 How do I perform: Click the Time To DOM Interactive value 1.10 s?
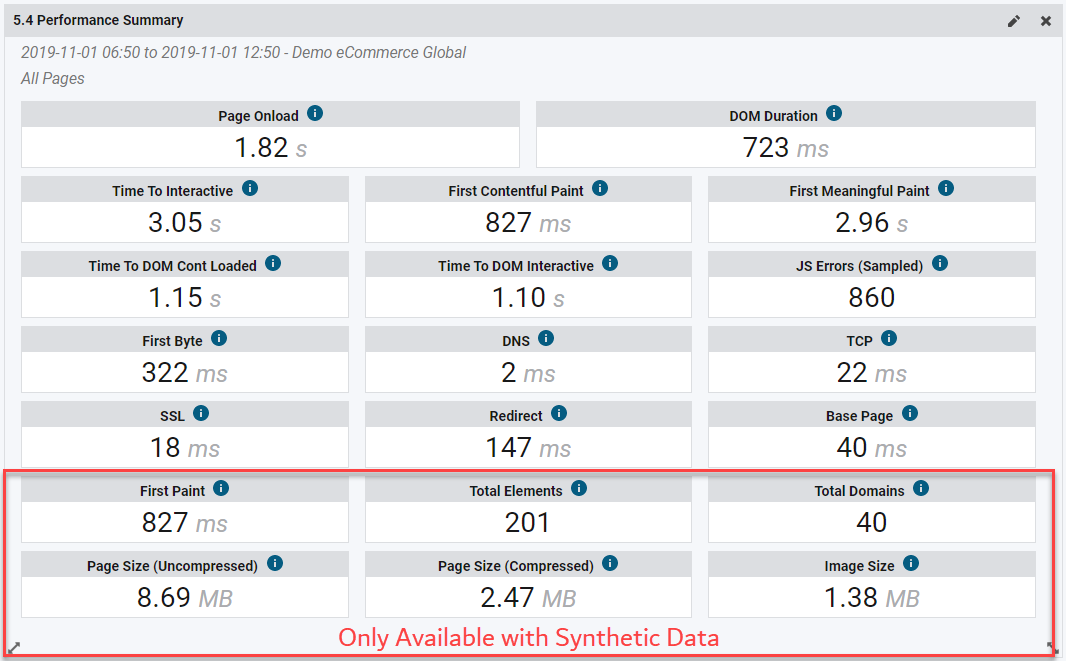click(528, 297)
